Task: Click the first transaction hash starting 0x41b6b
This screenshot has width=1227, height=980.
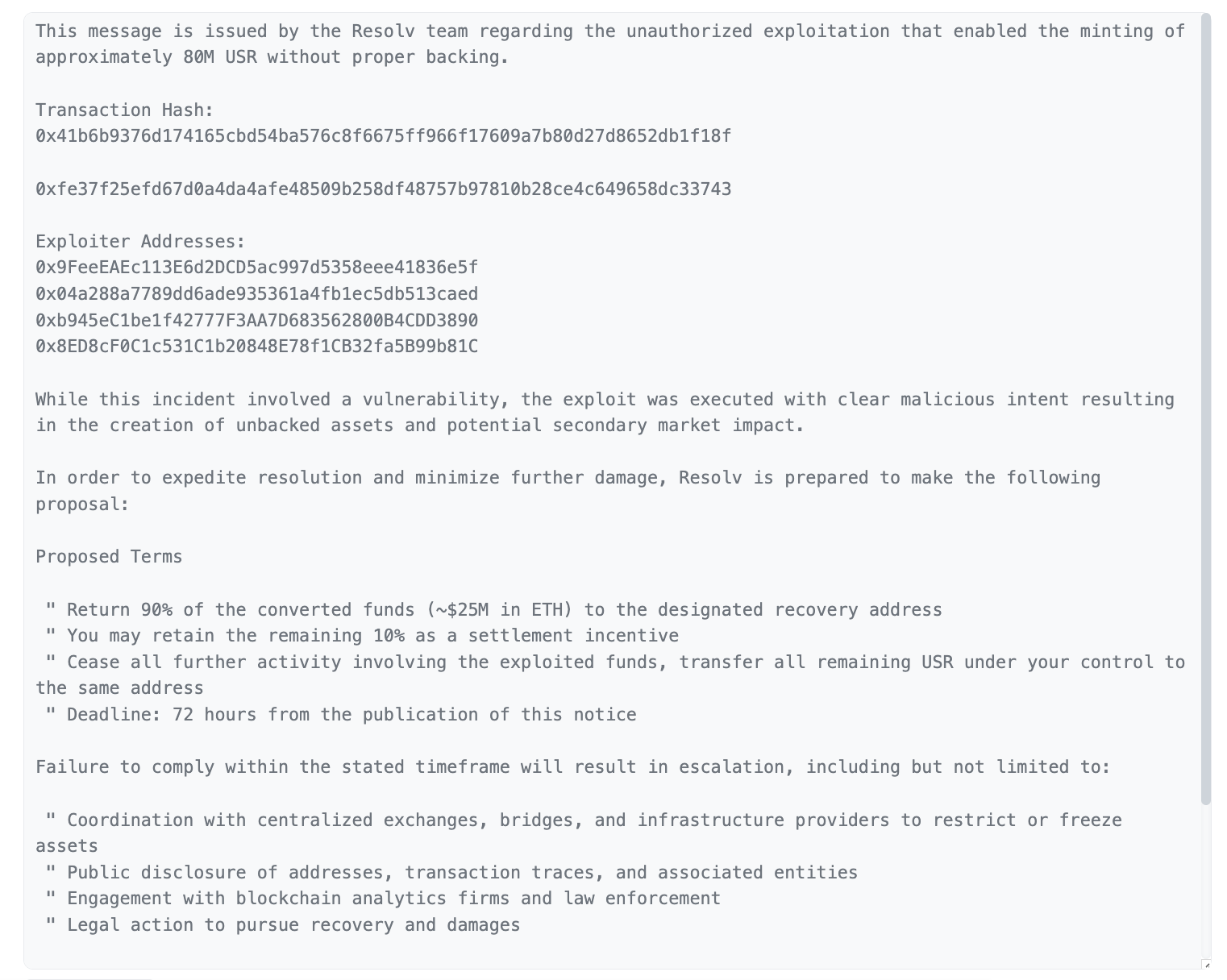Action: pyautogui.click(x=383, y=136)
